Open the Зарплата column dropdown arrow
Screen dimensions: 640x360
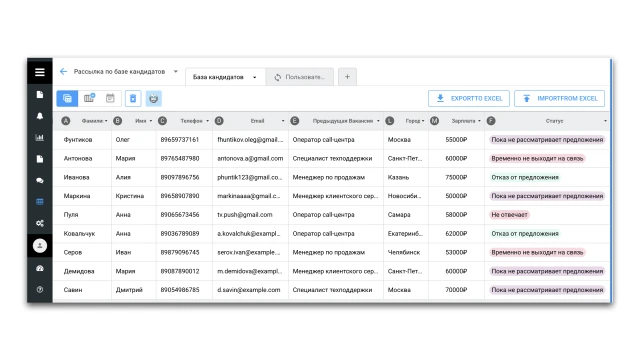pyautogui.click(x=479, y=121)
